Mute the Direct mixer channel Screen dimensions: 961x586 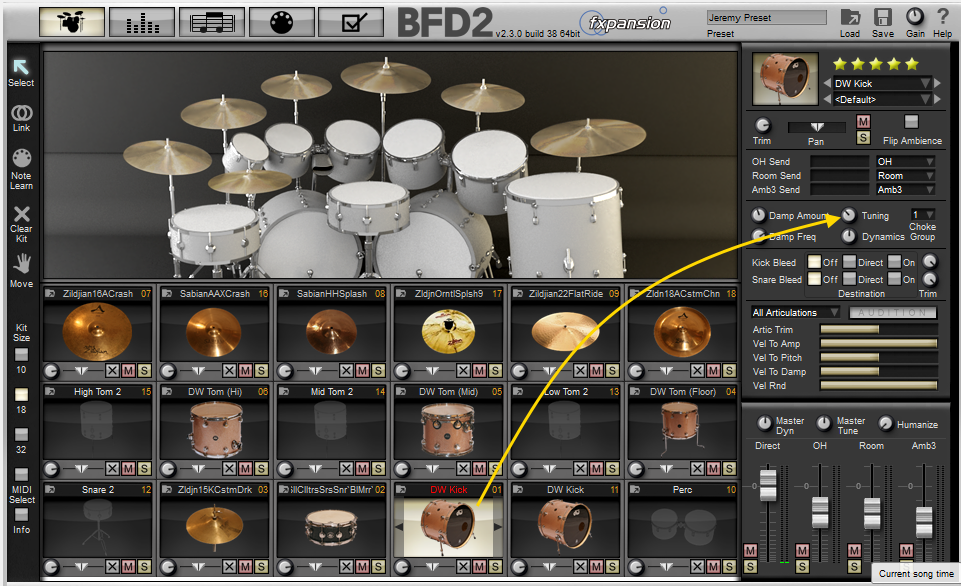750,550
